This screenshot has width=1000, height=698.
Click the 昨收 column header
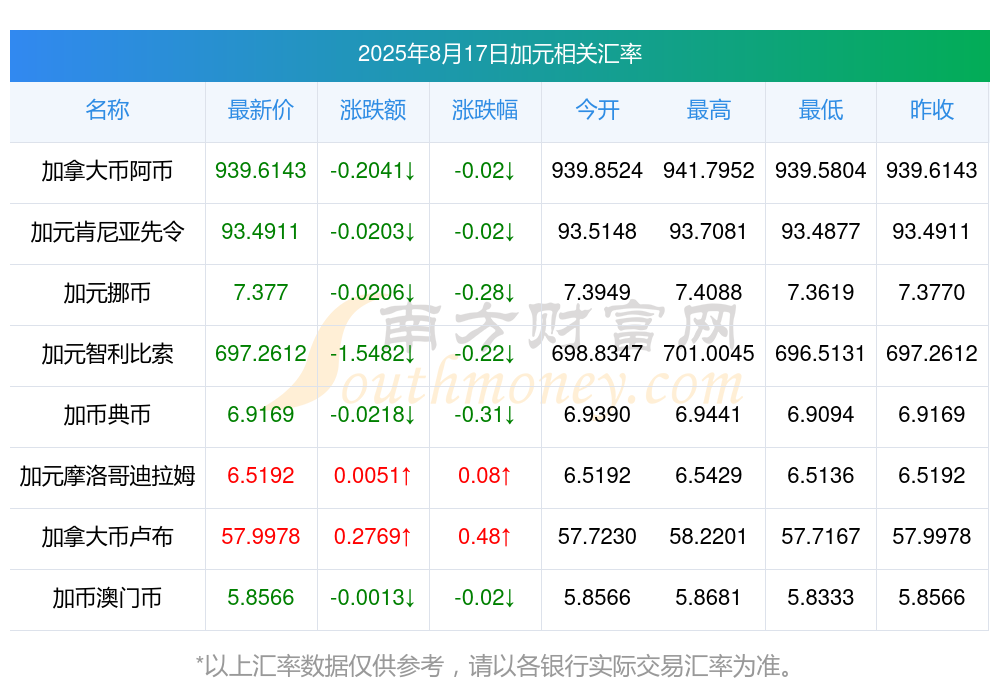932,110
